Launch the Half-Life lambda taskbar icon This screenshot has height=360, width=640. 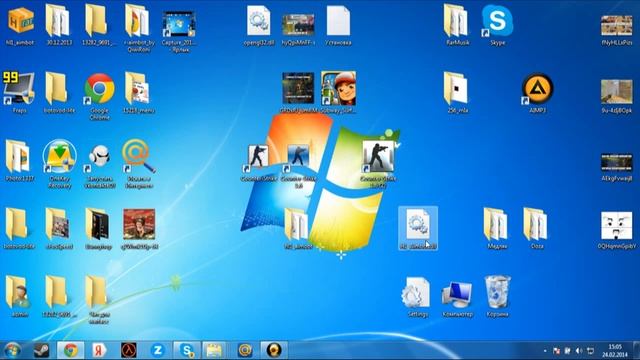pos(129,351)
